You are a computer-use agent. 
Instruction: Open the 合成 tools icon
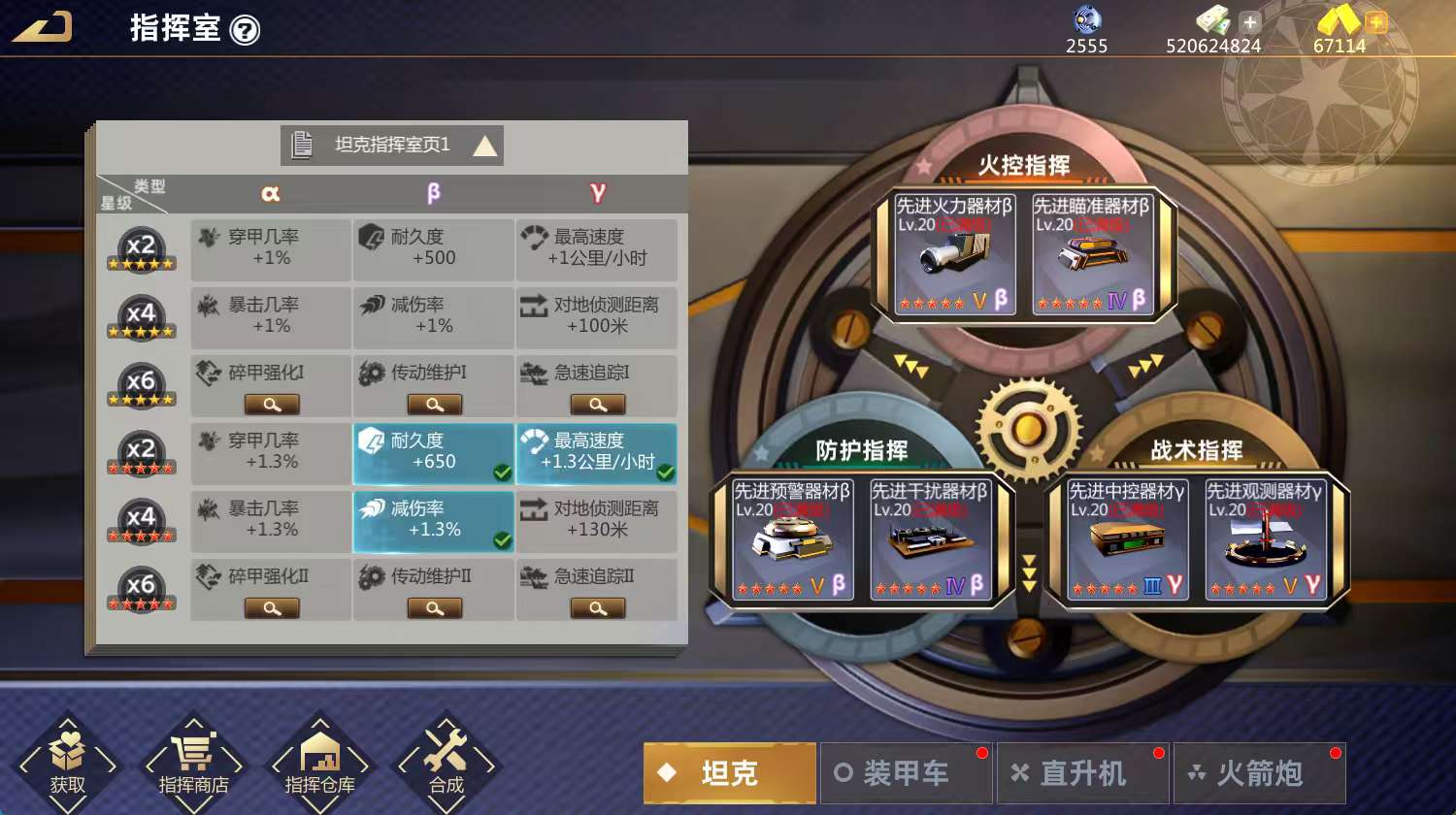click(x=446, y=750)
